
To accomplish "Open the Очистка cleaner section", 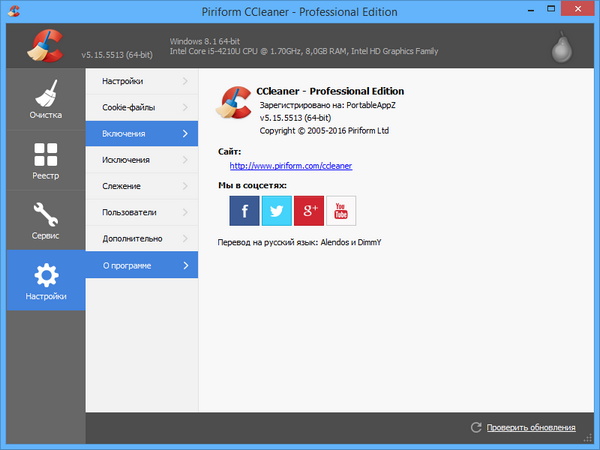I will [46, 99].
